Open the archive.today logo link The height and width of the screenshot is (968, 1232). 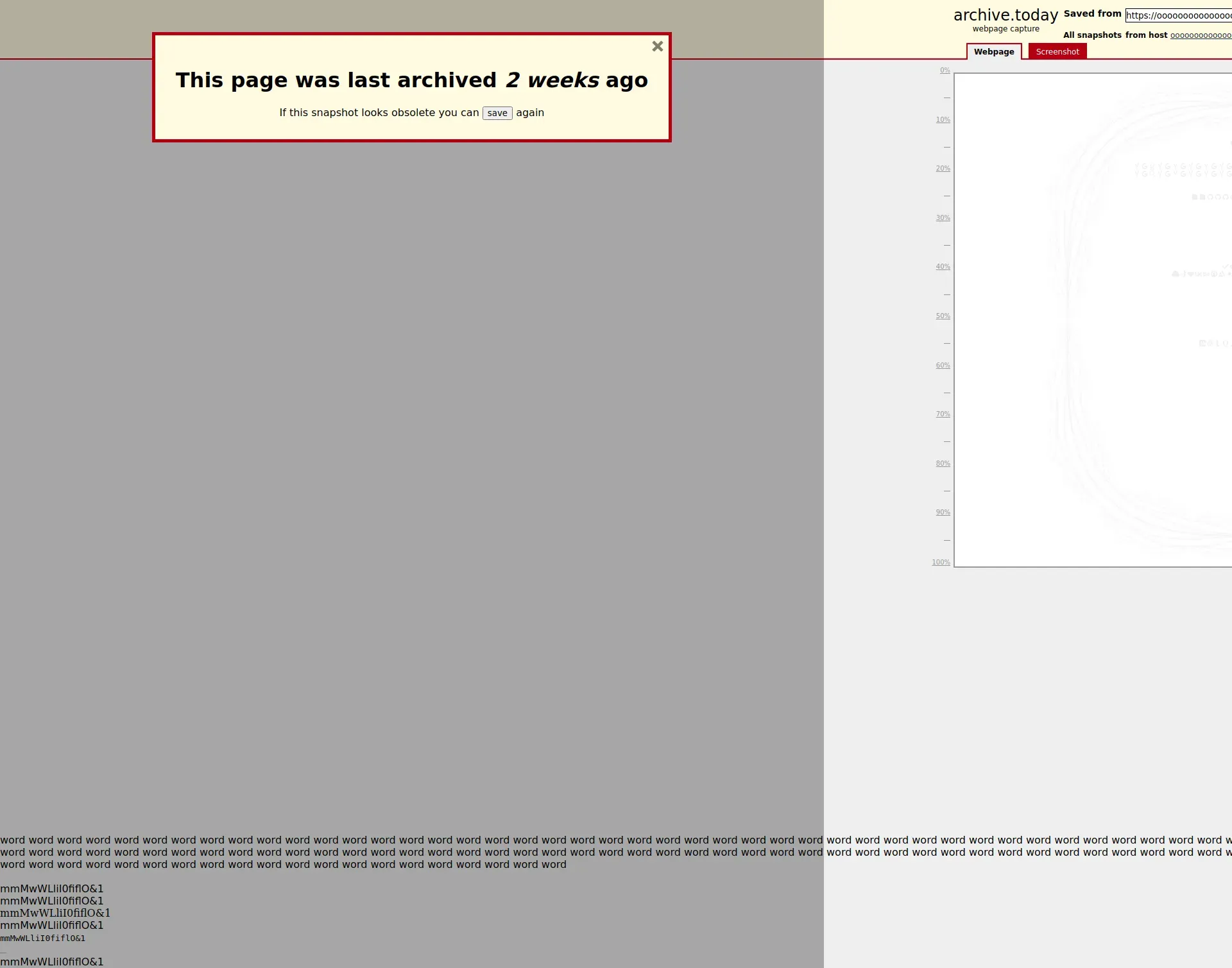(1005, 15)
